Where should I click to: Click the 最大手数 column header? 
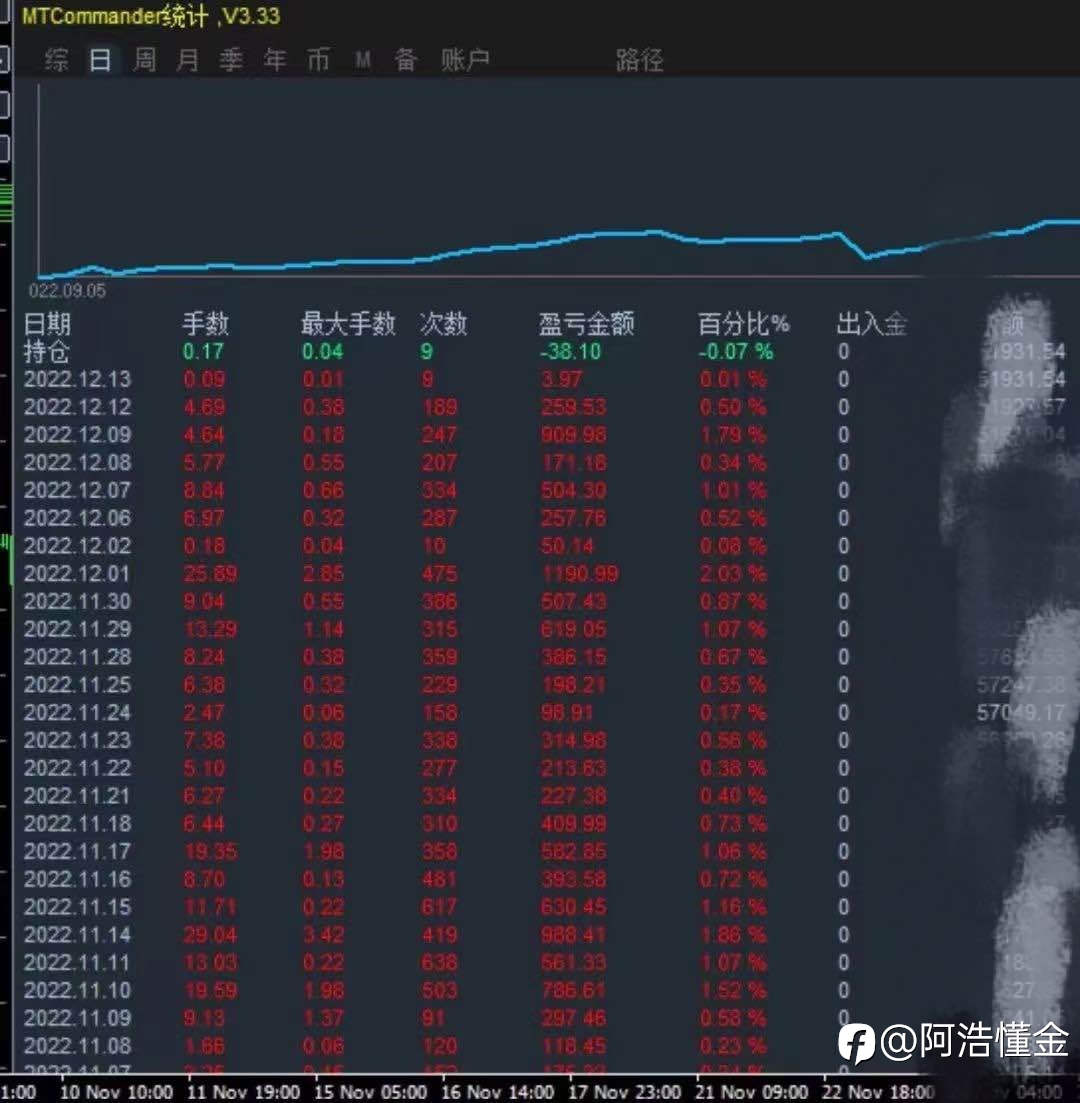click(348, 324)
